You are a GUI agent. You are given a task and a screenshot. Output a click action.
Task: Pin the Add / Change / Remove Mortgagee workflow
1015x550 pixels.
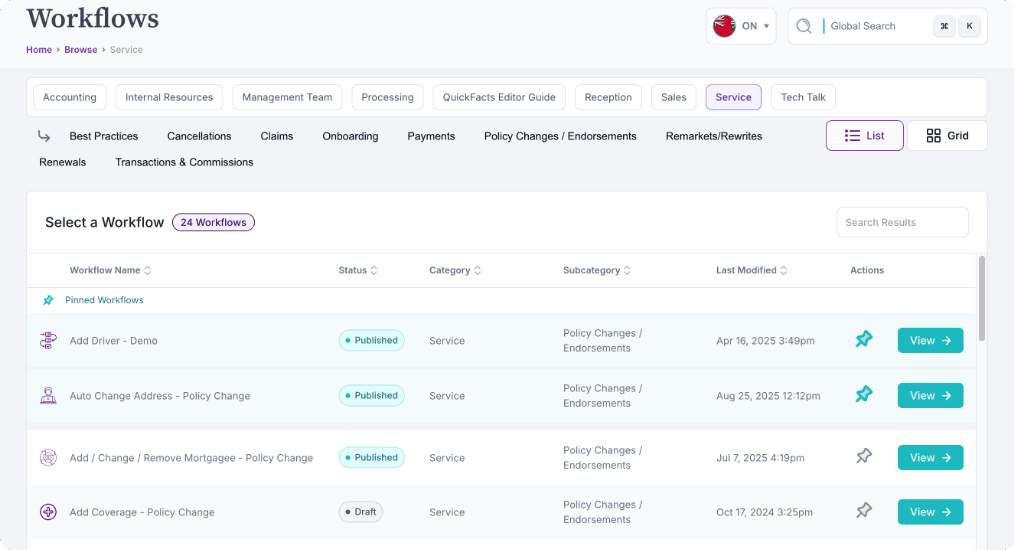point(864,457)
